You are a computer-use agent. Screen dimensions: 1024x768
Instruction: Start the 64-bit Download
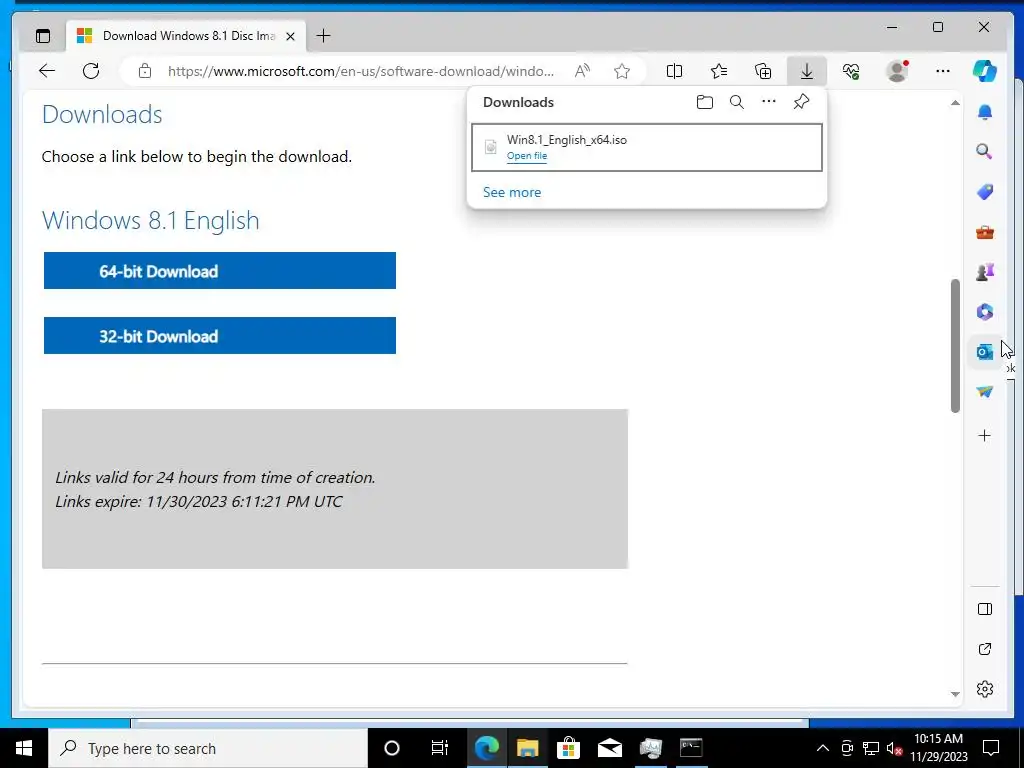pyautogui.click(x=219, y=270)
